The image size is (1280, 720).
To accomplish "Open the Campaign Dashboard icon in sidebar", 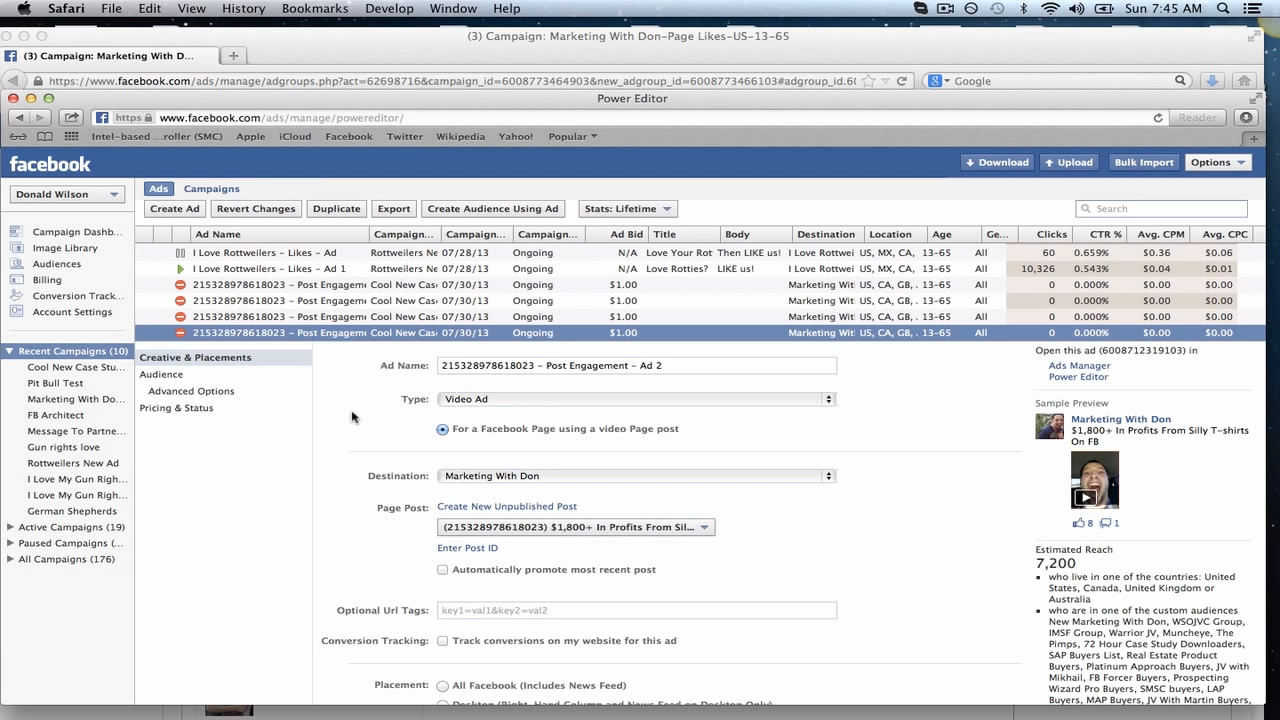I will (15, 232).
